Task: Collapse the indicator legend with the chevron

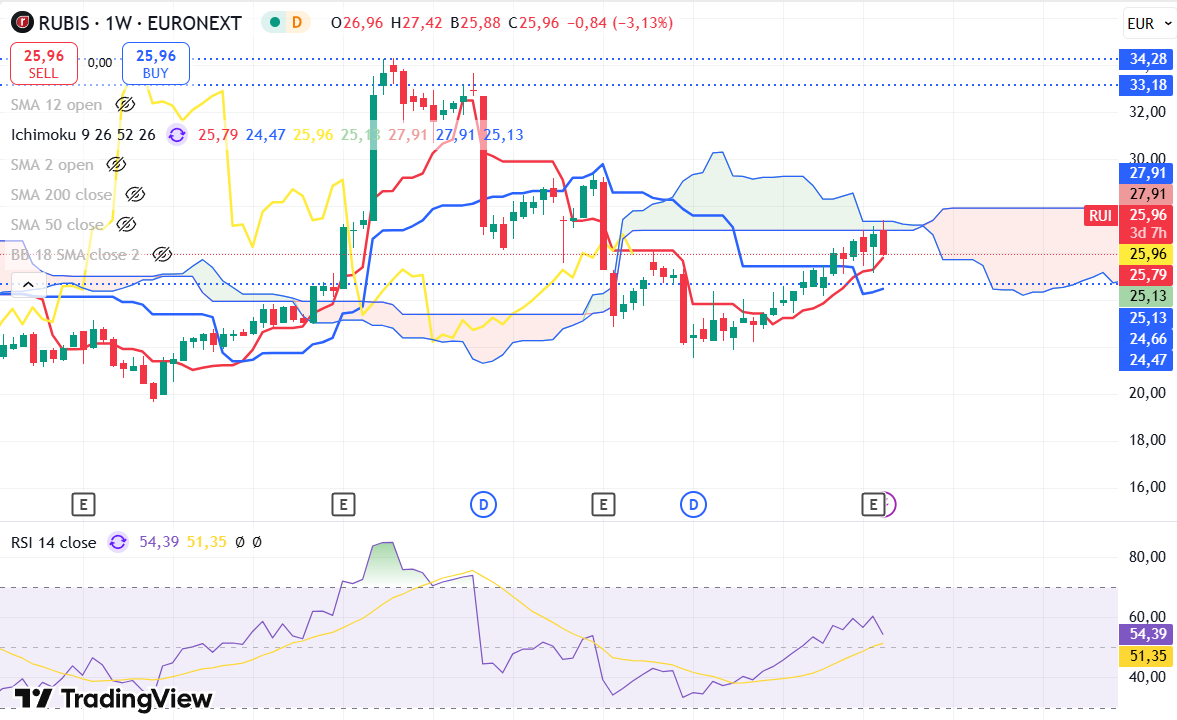Action: point(28,285)
